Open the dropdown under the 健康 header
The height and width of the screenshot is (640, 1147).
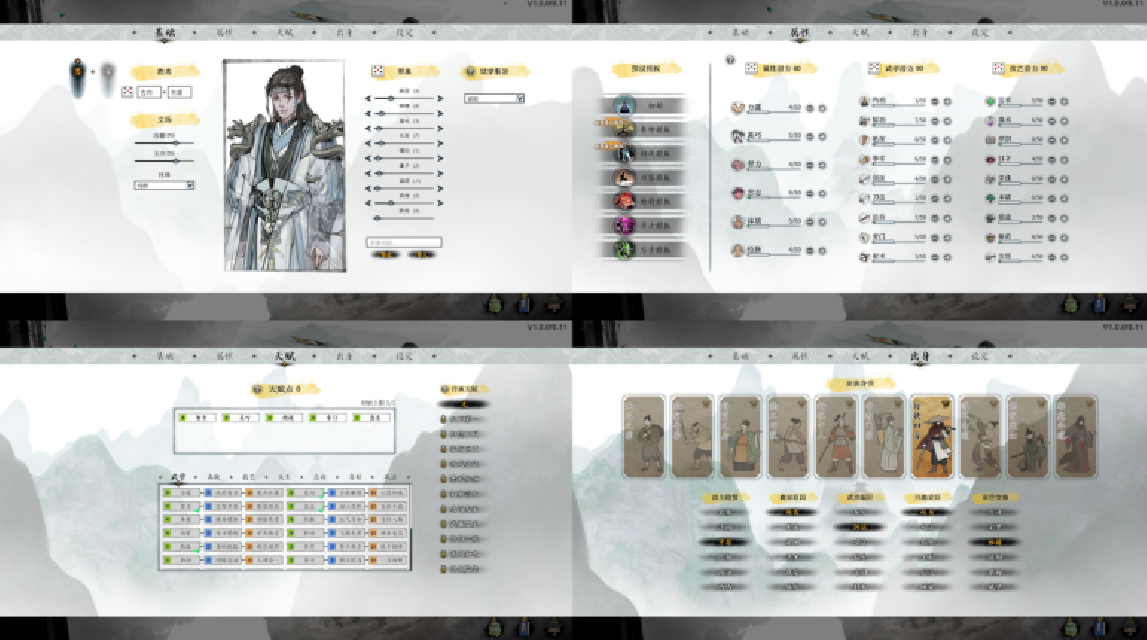pyautogui.click(x=494, y=98)
